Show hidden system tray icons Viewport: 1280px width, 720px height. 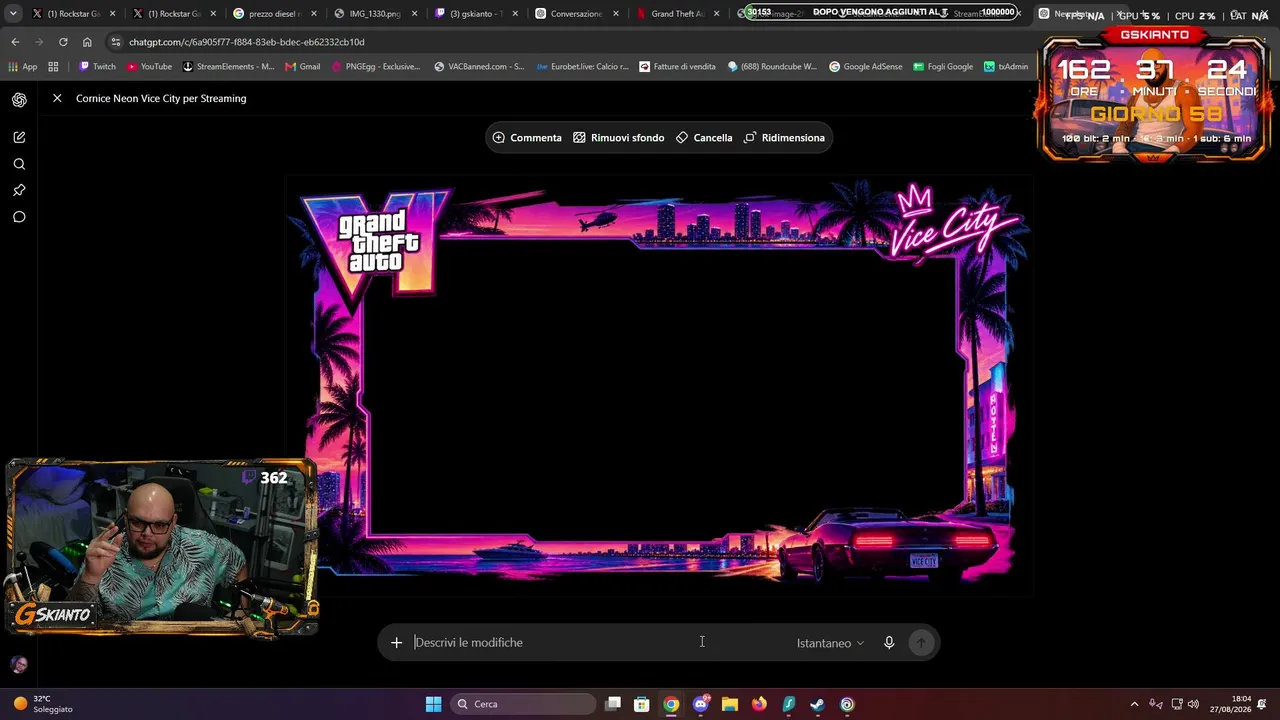pos(1134,704)
